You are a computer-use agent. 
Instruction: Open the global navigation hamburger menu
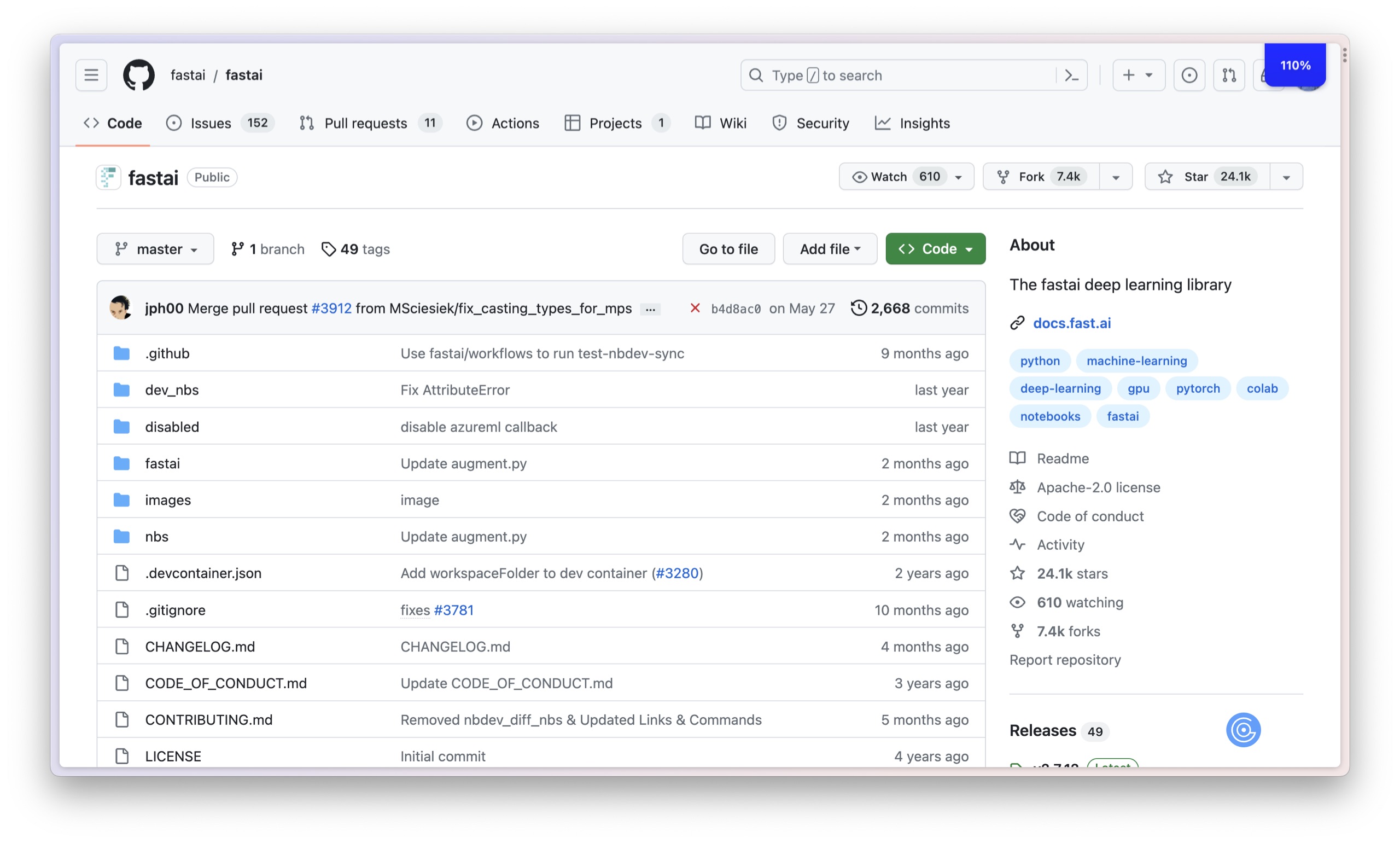click(90, 74)
